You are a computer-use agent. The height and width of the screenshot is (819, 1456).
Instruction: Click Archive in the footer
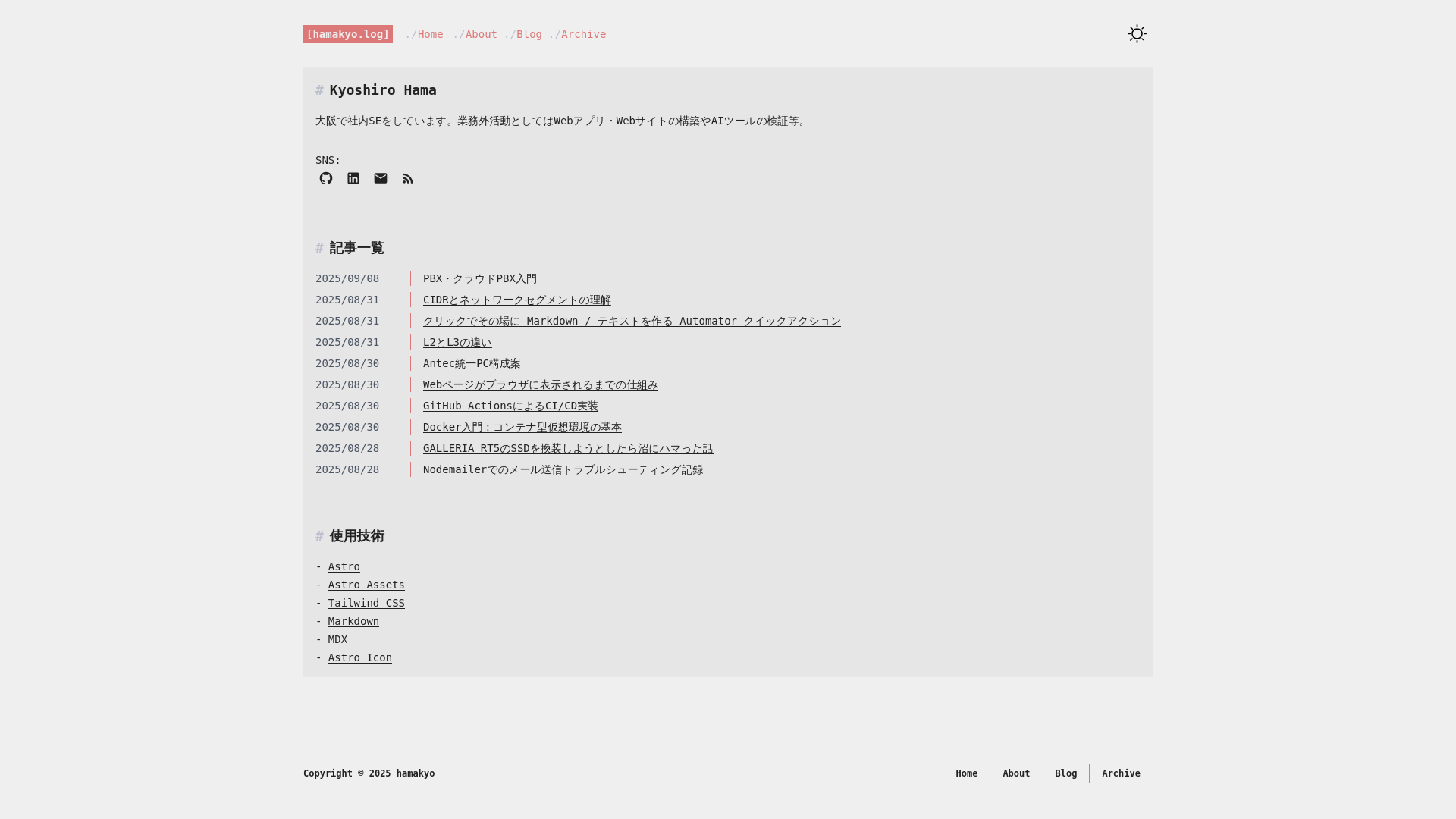point(1121,773)
